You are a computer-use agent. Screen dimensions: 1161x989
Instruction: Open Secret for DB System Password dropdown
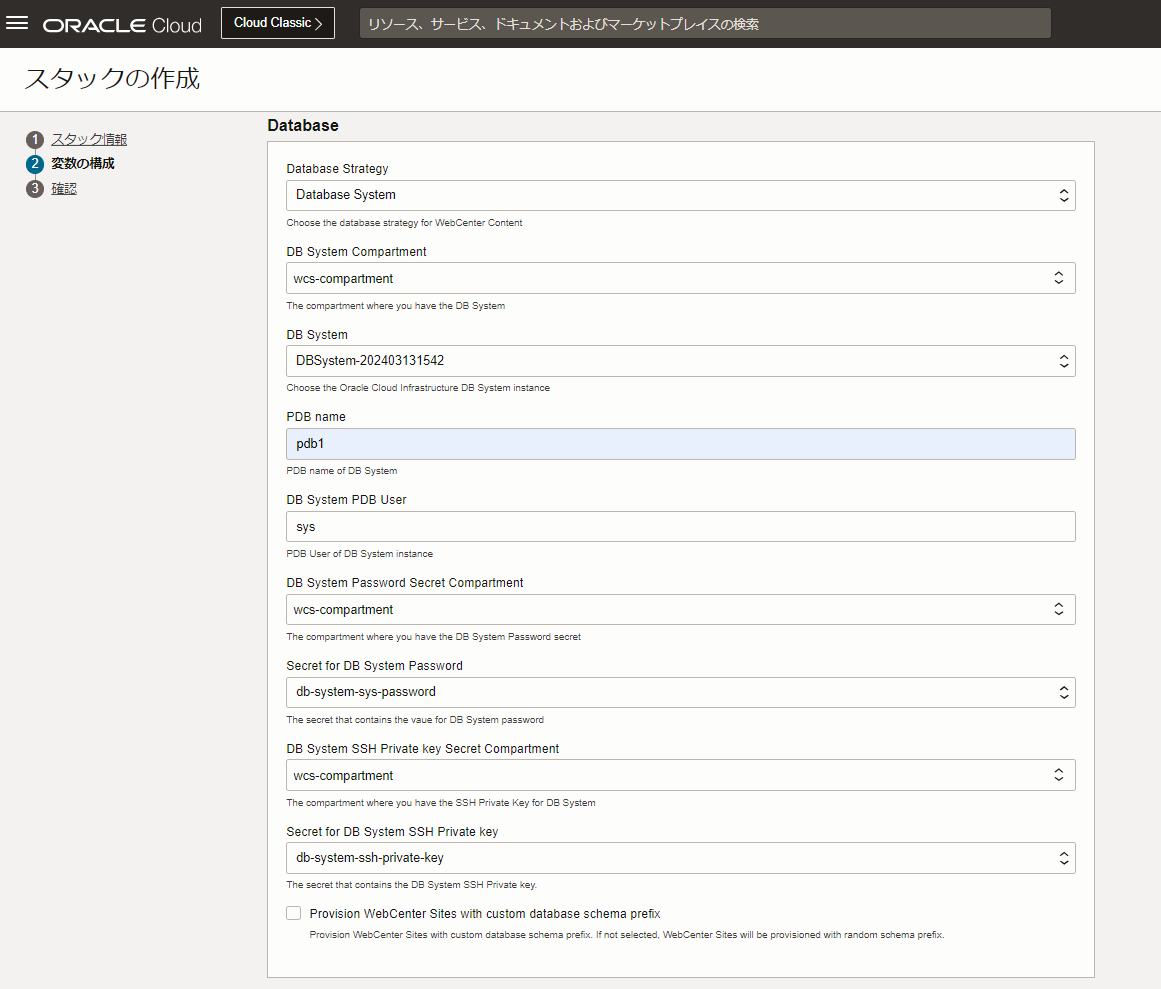click(x=680, y=692)
